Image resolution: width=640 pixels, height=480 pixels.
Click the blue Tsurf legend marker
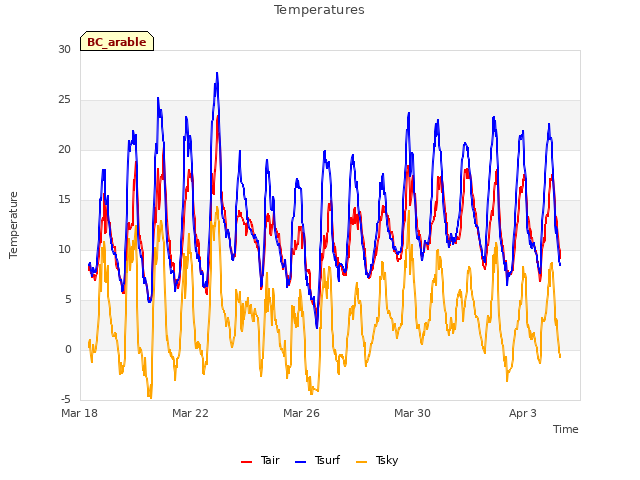coord(300,462)
